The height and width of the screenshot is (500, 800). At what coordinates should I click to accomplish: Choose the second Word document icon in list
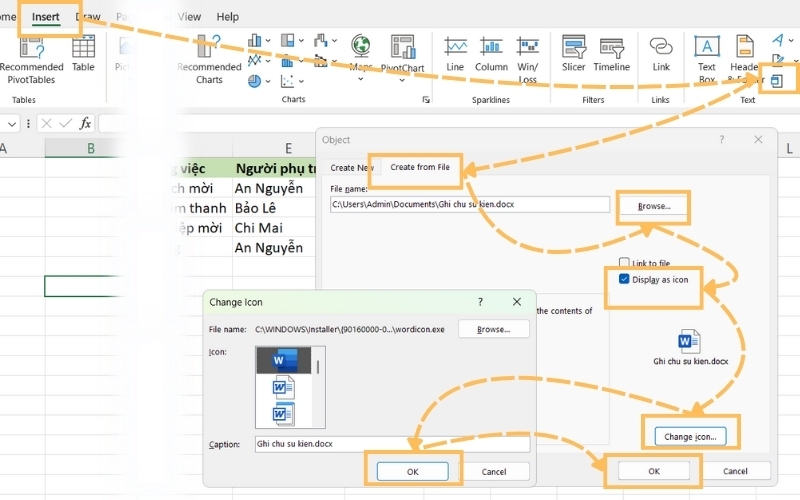pyautogui.click(x=284, y=387)
